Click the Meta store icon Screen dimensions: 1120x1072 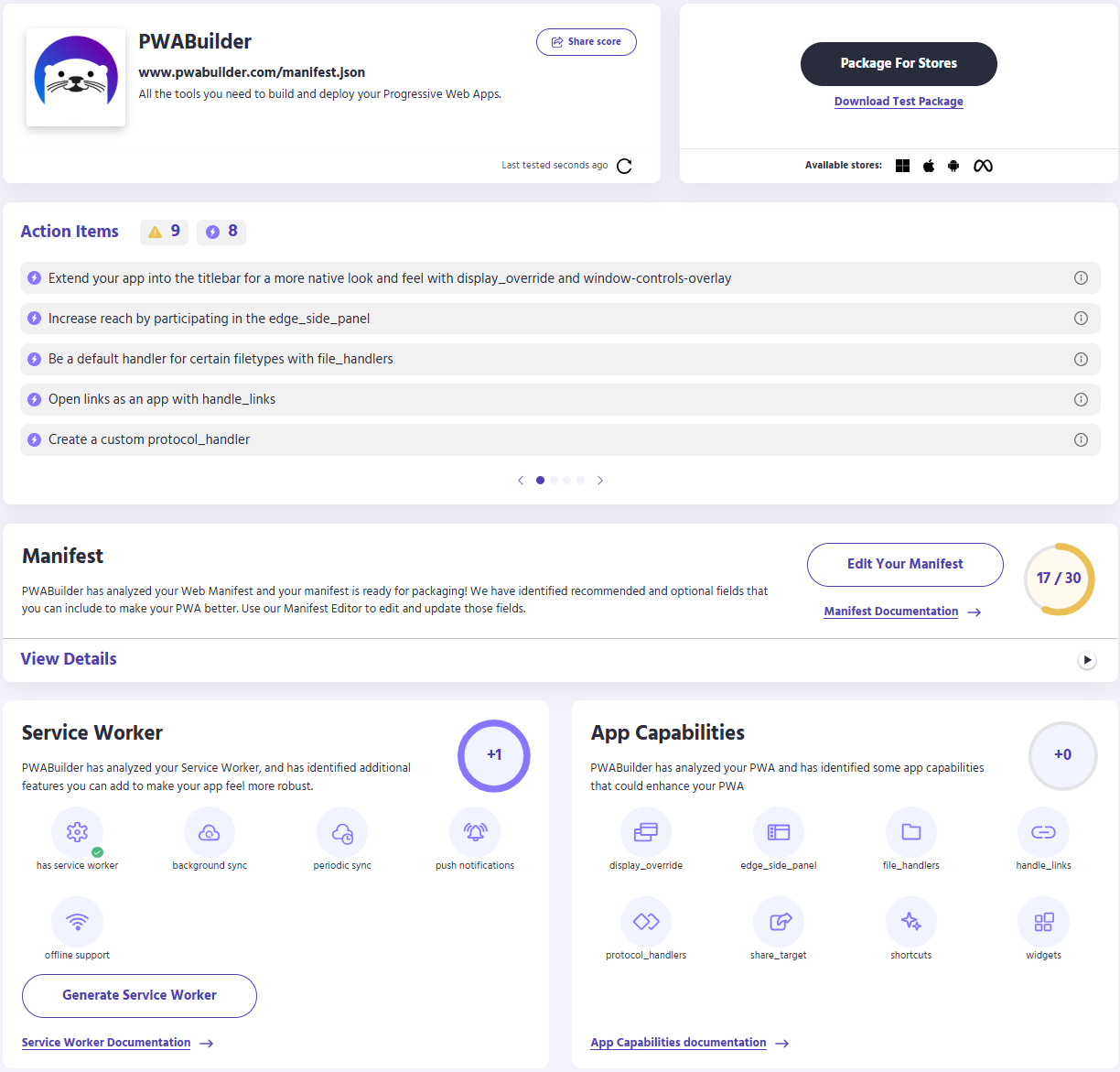pyautogui.click(x=983, y=166)
